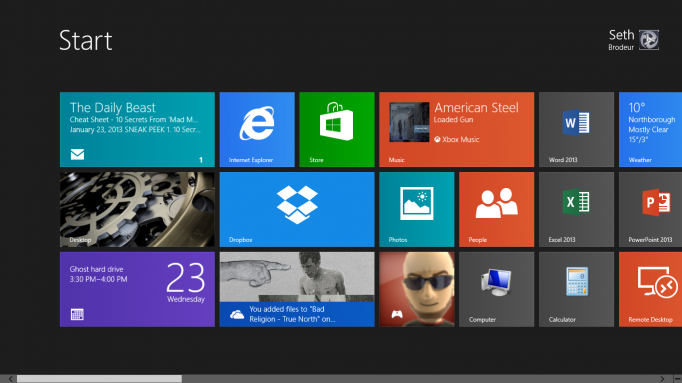Click the 'Mostly Clear' weather text

pyautogui.click(x=648, y=130)
